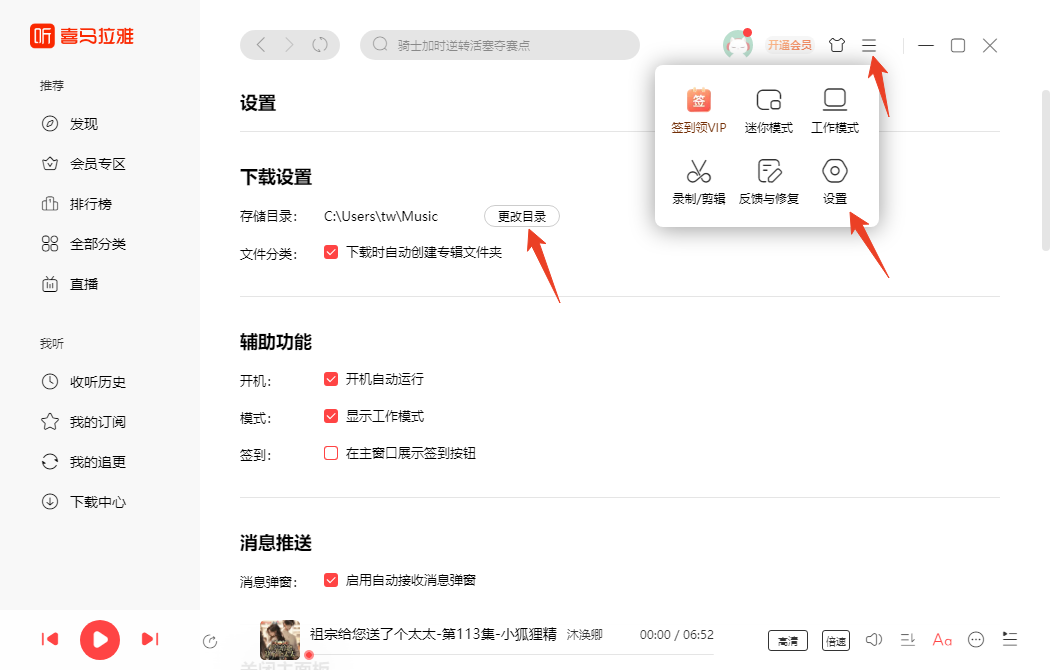
Task: Open 倍速 playback speed selector
Action: point(835,641)
